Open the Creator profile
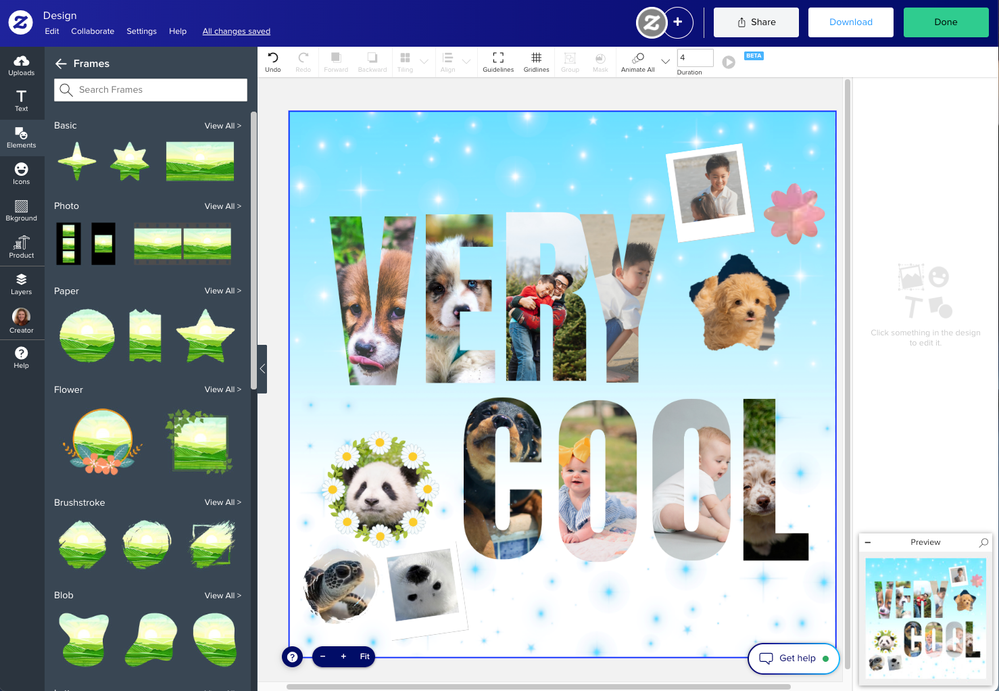The width and height of the screenshot is (999, 691). point(21,320)
